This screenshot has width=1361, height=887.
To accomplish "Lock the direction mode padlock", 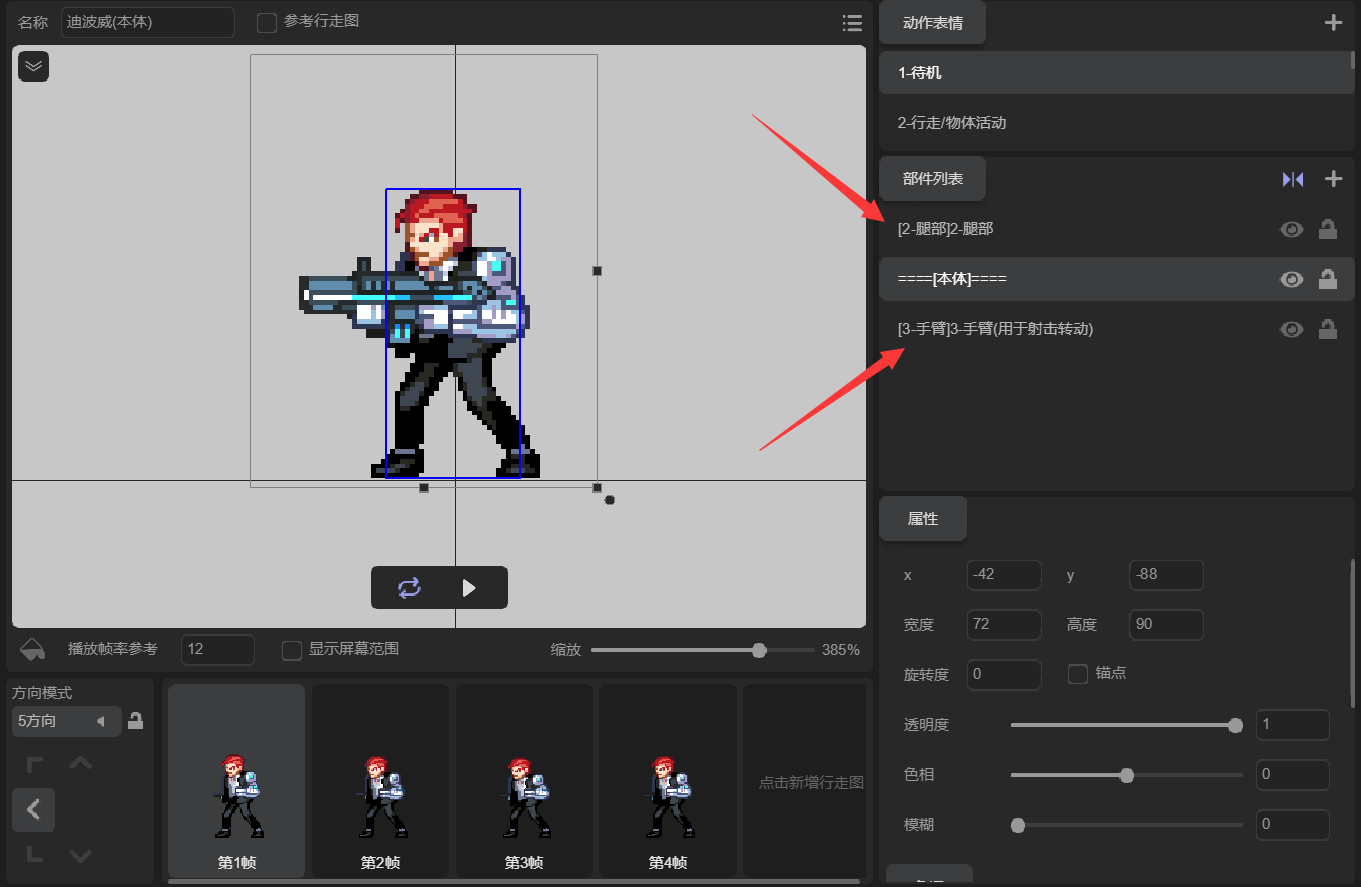I will [x=136, y=720].
